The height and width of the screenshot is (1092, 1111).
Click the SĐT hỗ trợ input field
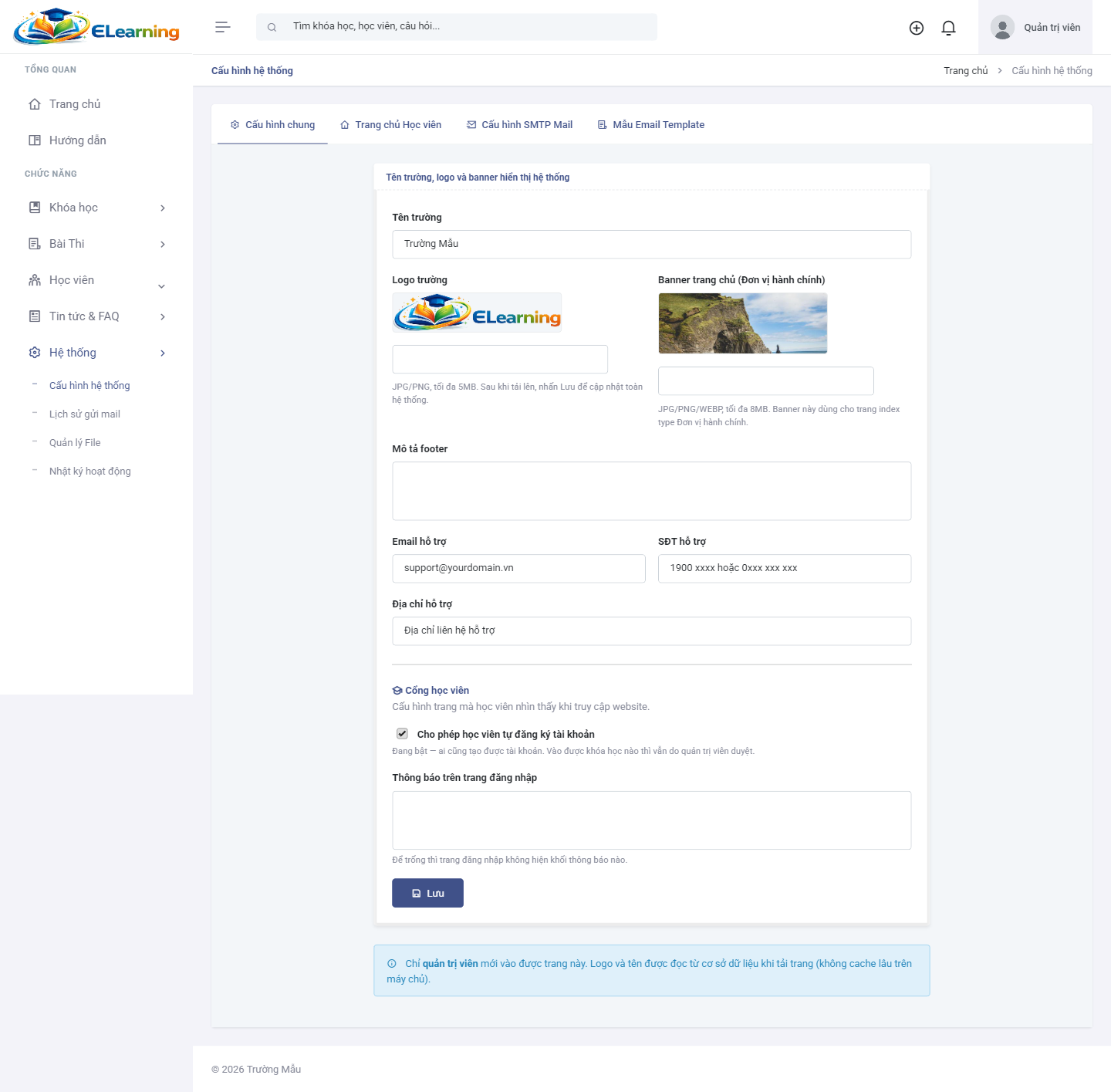point(785,568)
